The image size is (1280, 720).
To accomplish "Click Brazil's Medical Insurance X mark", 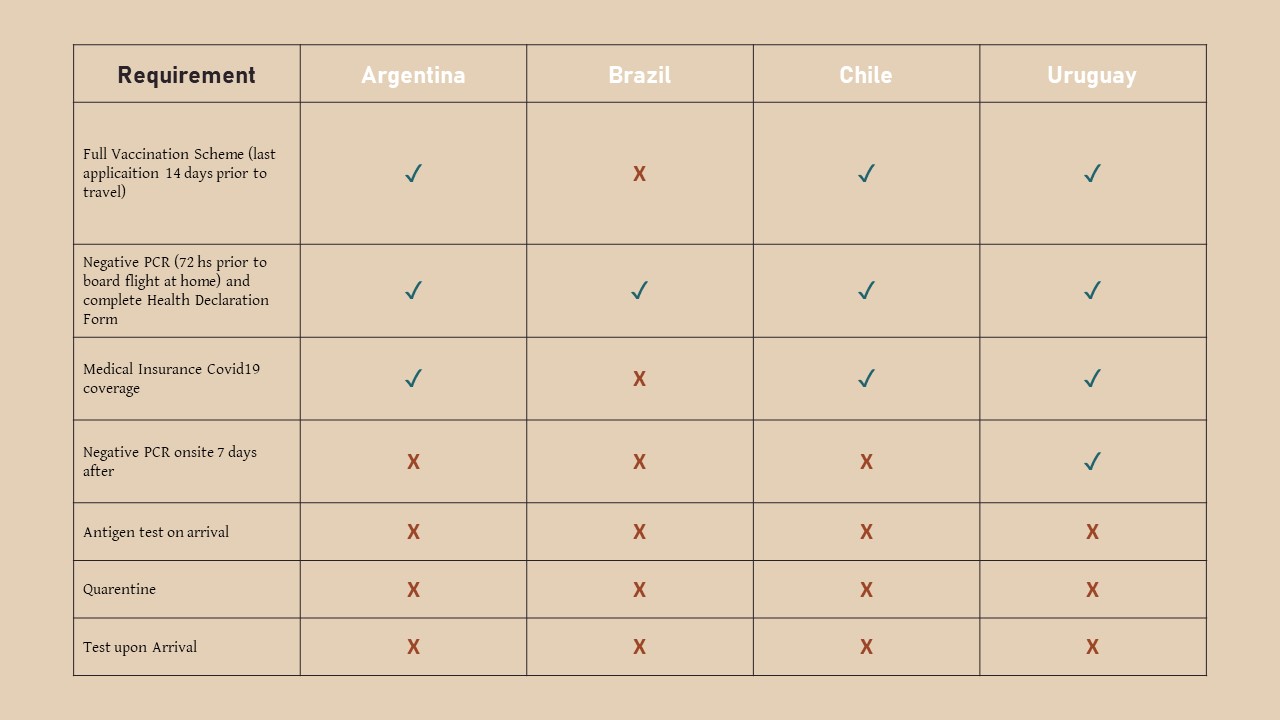I will [x=639, y=379].
